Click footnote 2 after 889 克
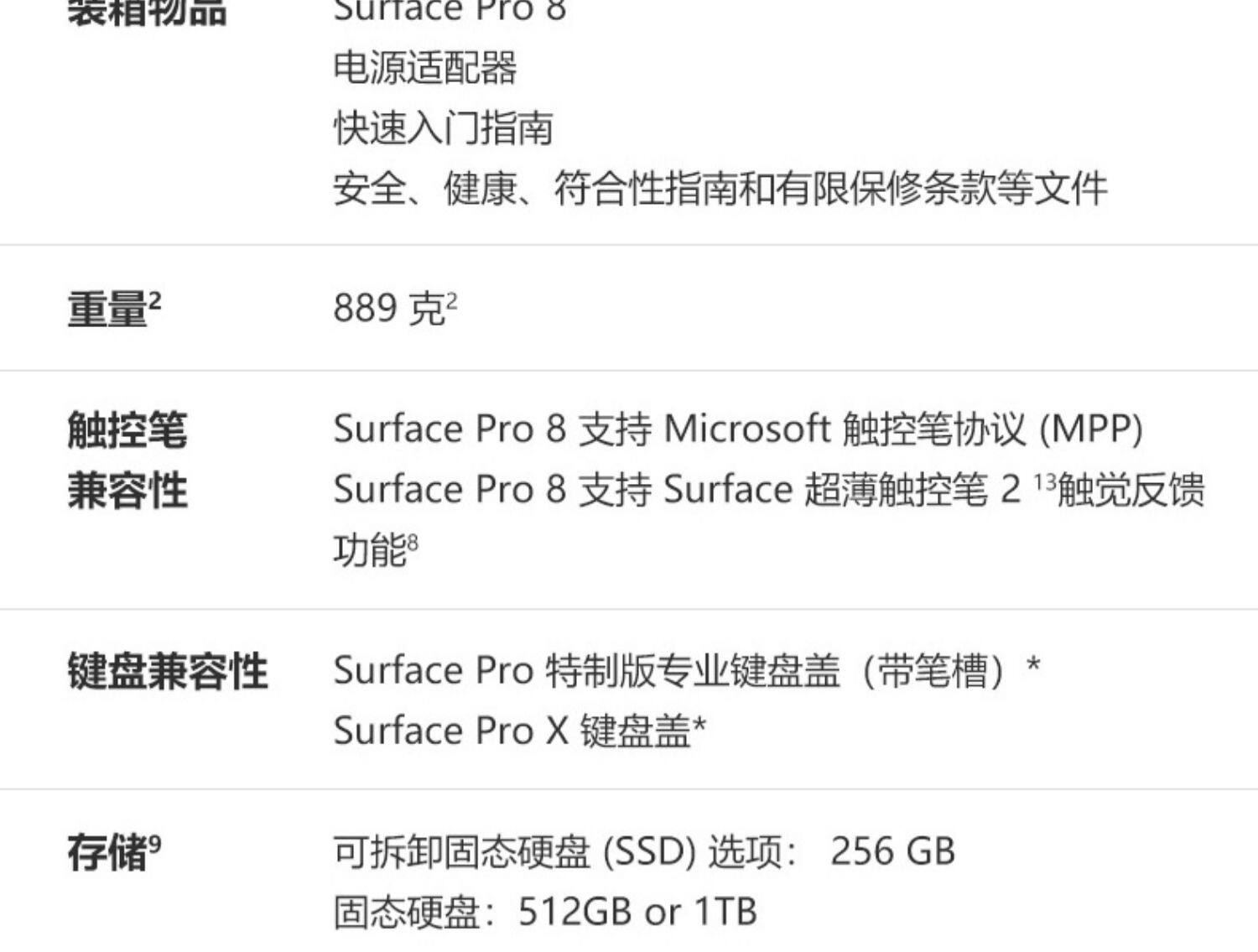This screenshot has height=952, width=1258. coord(452,299)
